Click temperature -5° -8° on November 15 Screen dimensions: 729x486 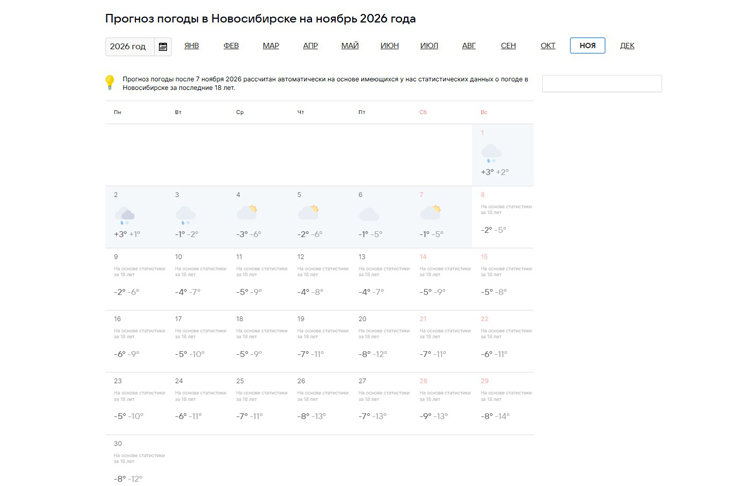[494, 292]
